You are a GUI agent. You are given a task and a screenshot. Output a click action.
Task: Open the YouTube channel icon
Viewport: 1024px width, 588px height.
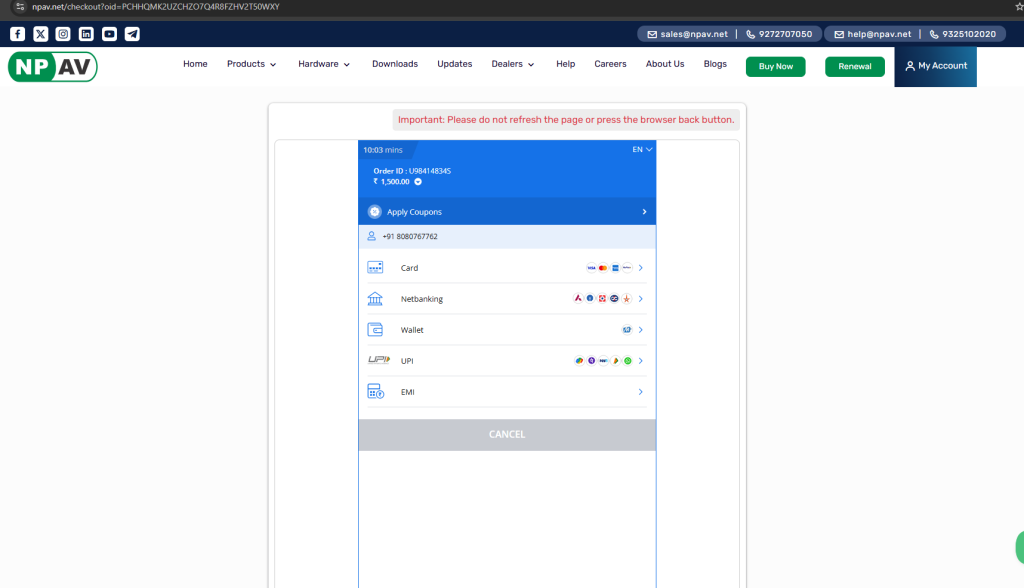tap(109, 34)
